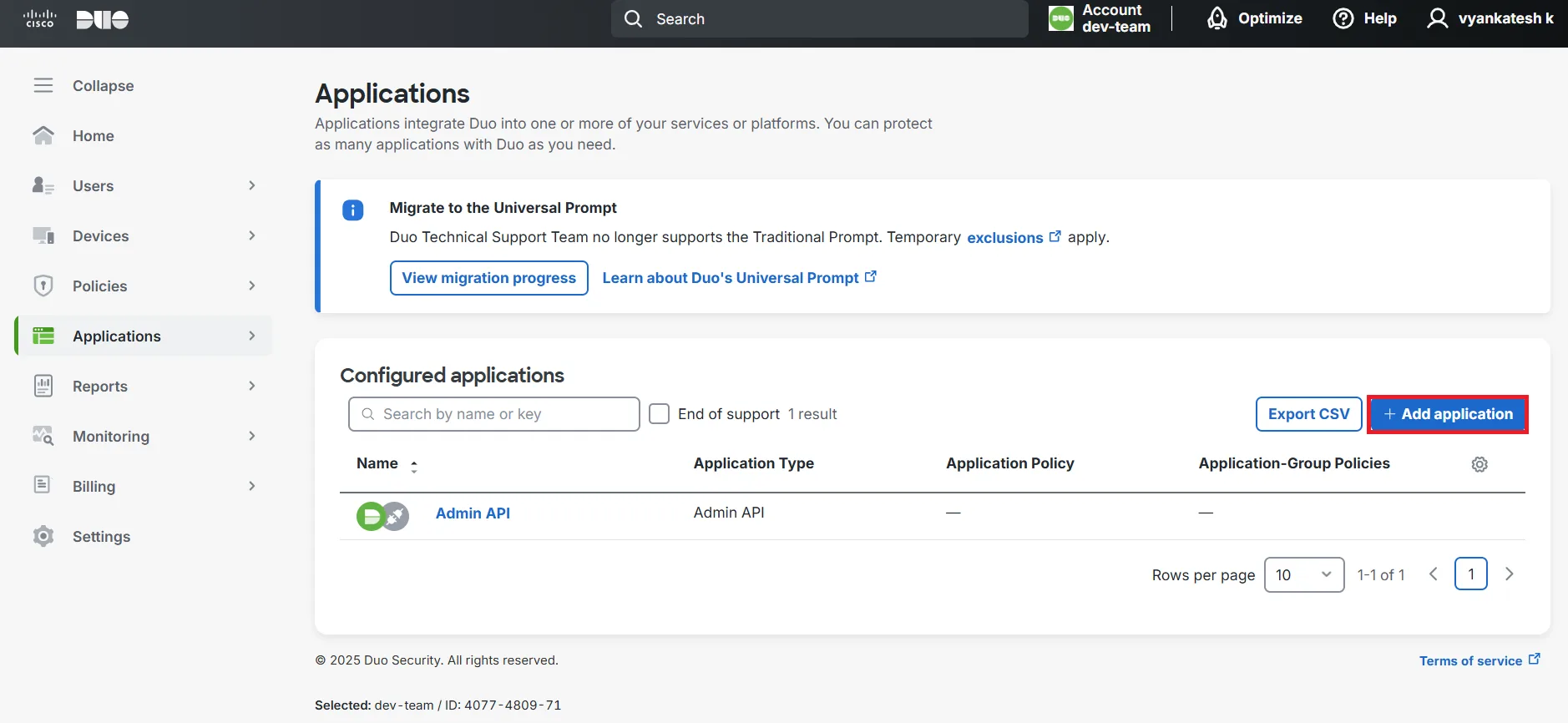The image size is (1568, 723).
Task: Expand the Policies submenu chevron
Action: point(252,286)
